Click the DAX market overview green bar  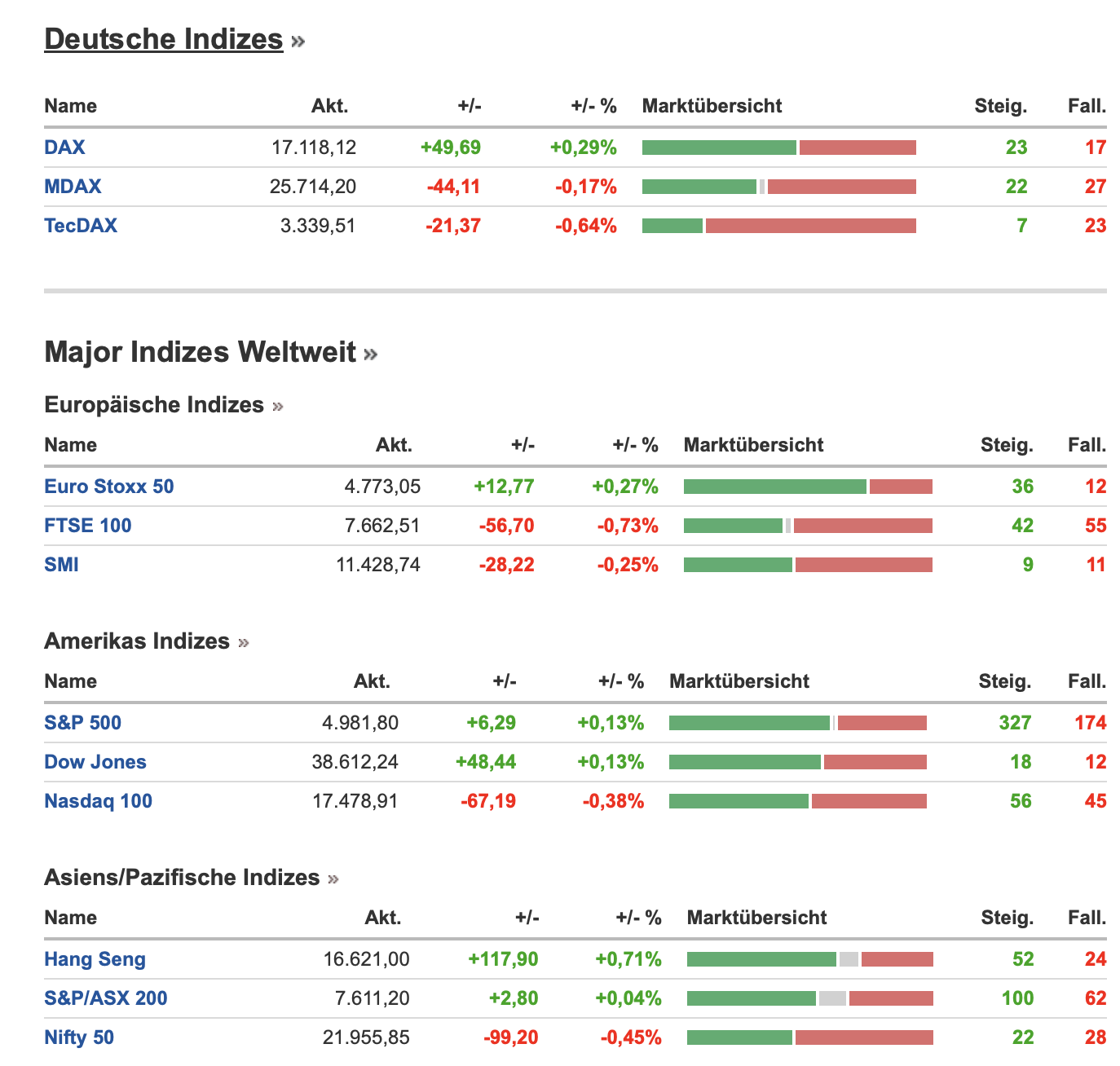[x=718, y=148]
